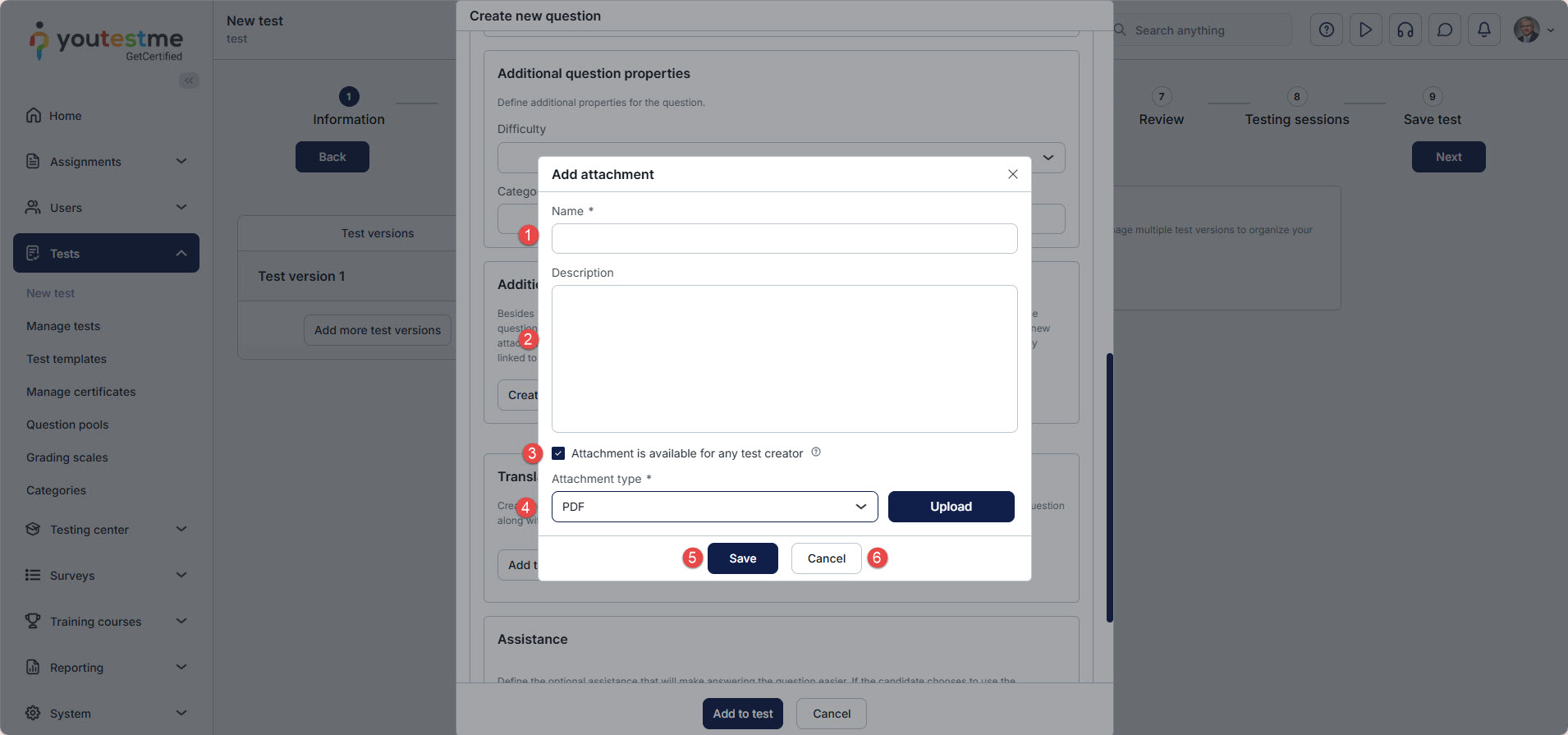This screenshot has width=1568, height=735.
Task: Click the attachment Name input field
Action: 784,239
